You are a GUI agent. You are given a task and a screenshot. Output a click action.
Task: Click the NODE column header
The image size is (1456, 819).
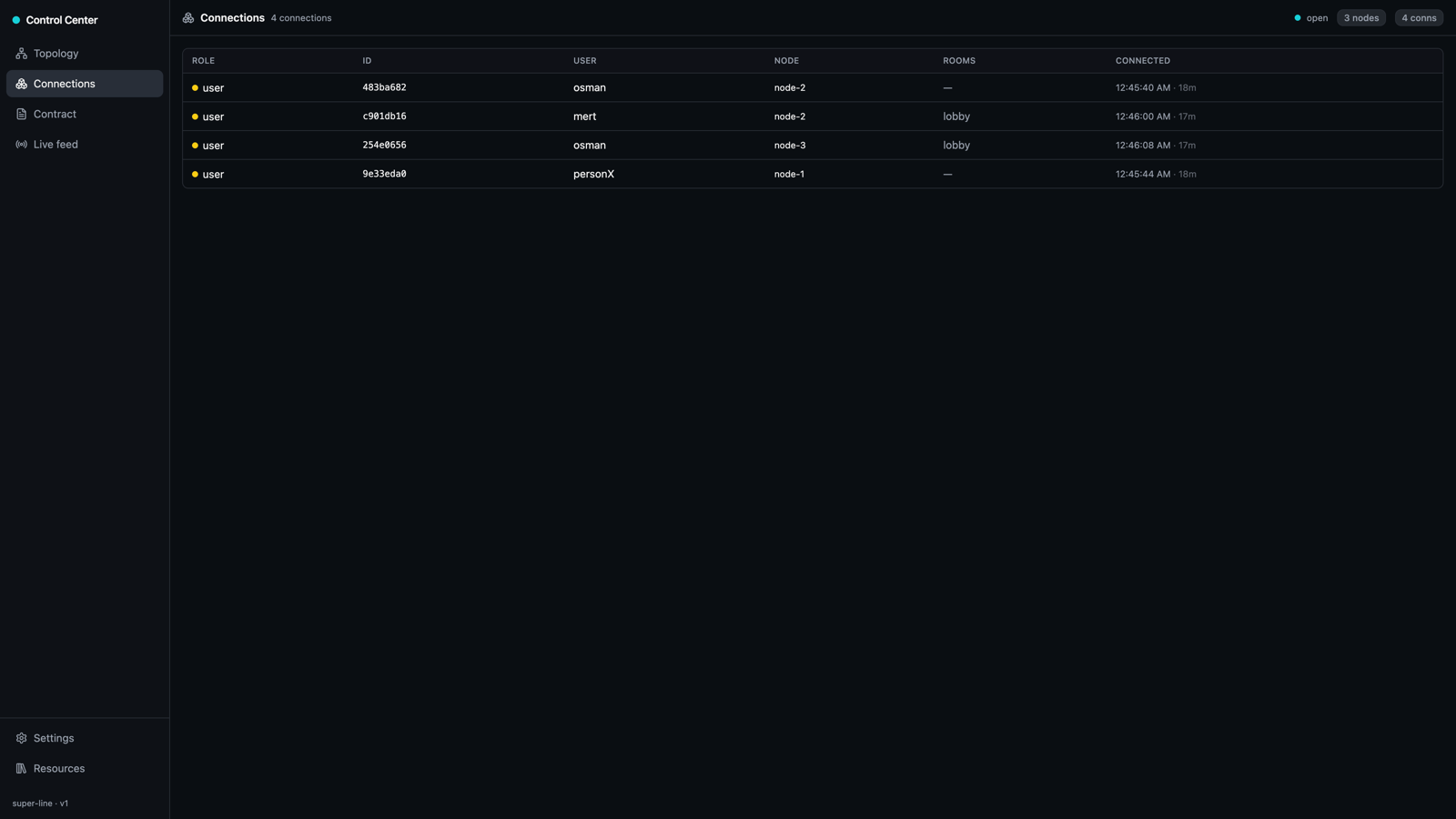click(x=786, y=61)
